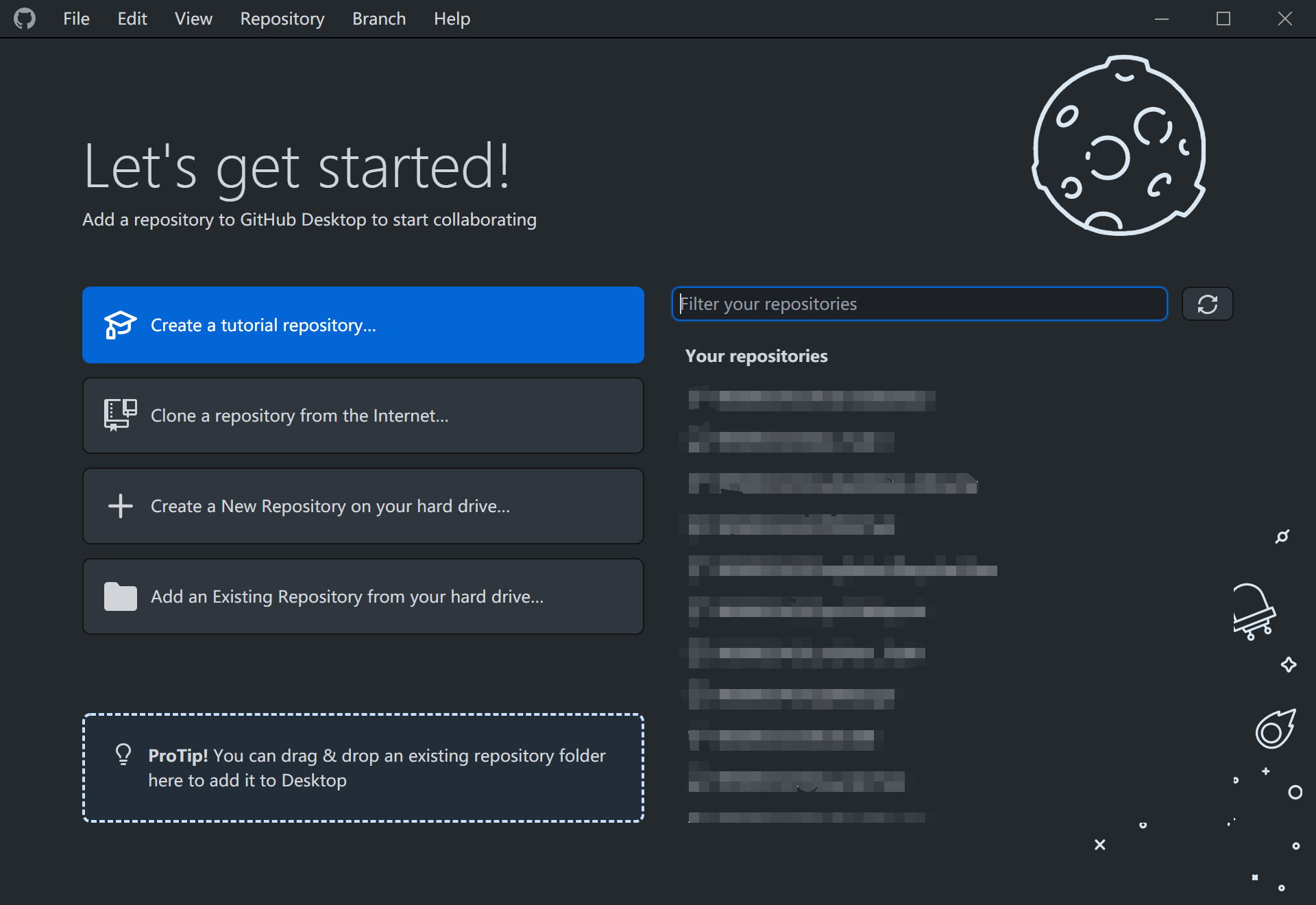Open the Branch menu
The height and width of the screenshot is (905, 1316).
[x=379, y=19]
